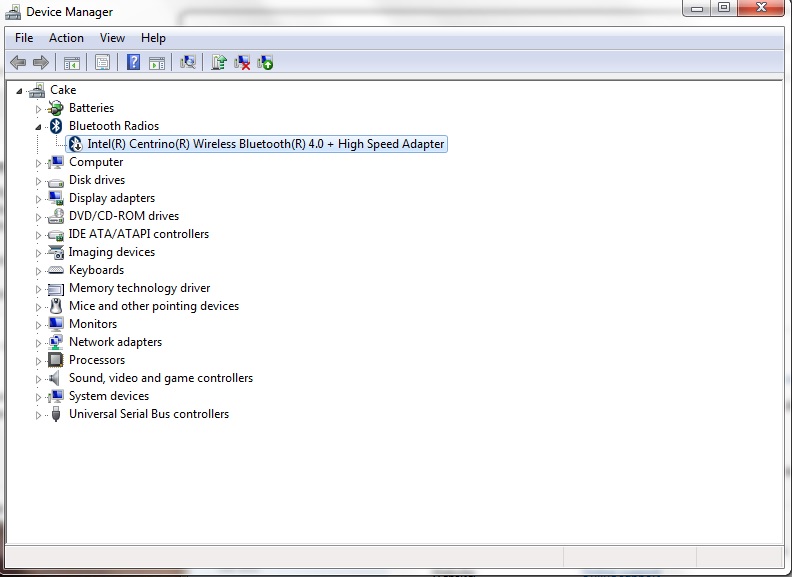
Task: Expand the Display adapters category
Action: click(x=38, y=199)
